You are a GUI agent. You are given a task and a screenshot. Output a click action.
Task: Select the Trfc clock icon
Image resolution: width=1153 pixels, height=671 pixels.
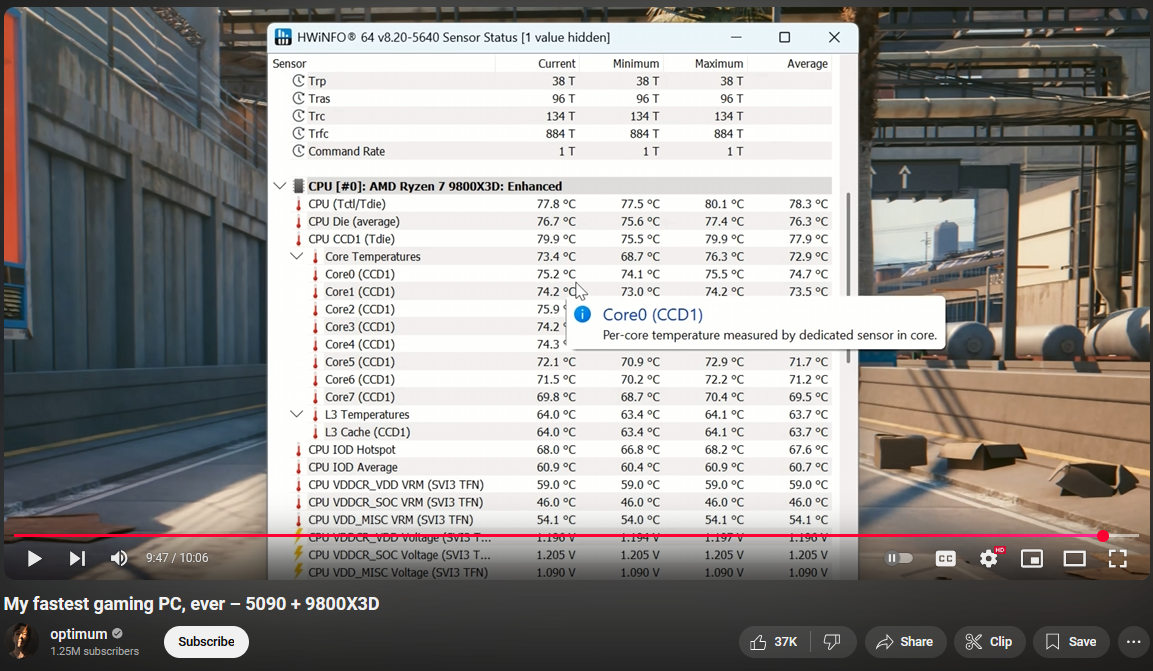(x=299, y=134)
